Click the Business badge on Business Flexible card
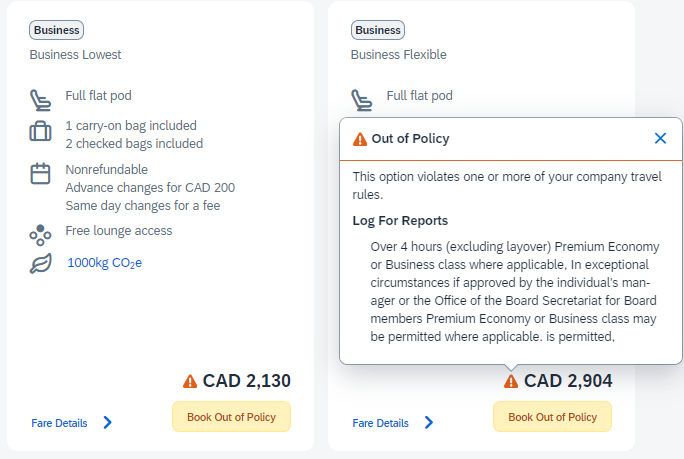Screen dimensions: 684x459 point(378,30)
